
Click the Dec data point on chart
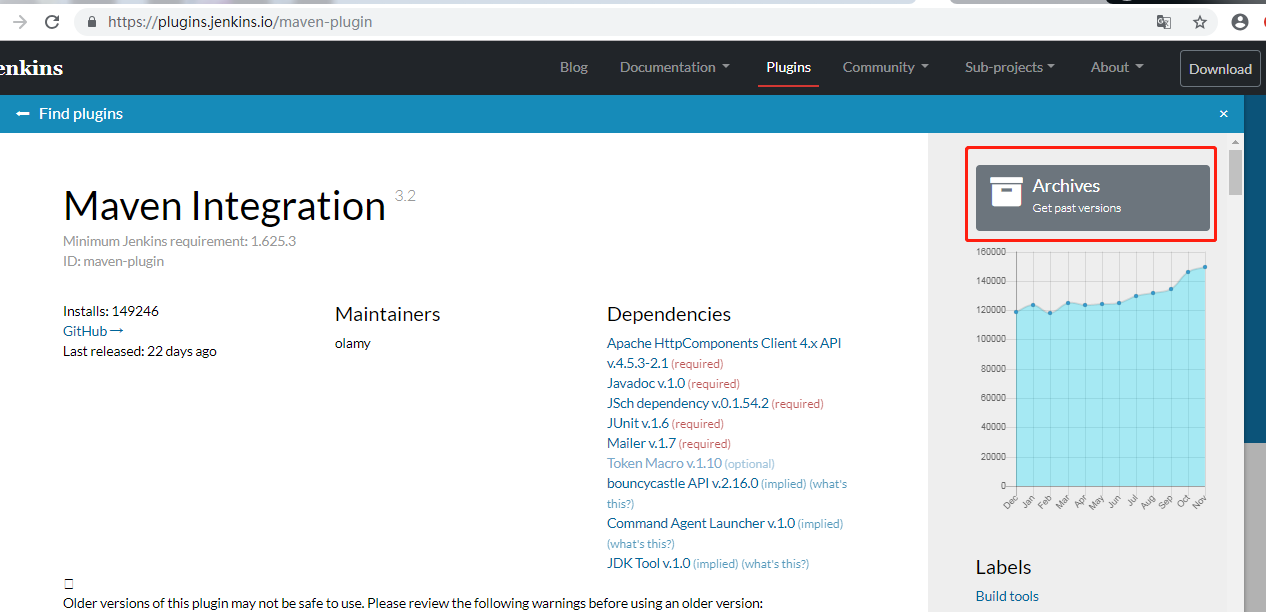[1016, 312]
